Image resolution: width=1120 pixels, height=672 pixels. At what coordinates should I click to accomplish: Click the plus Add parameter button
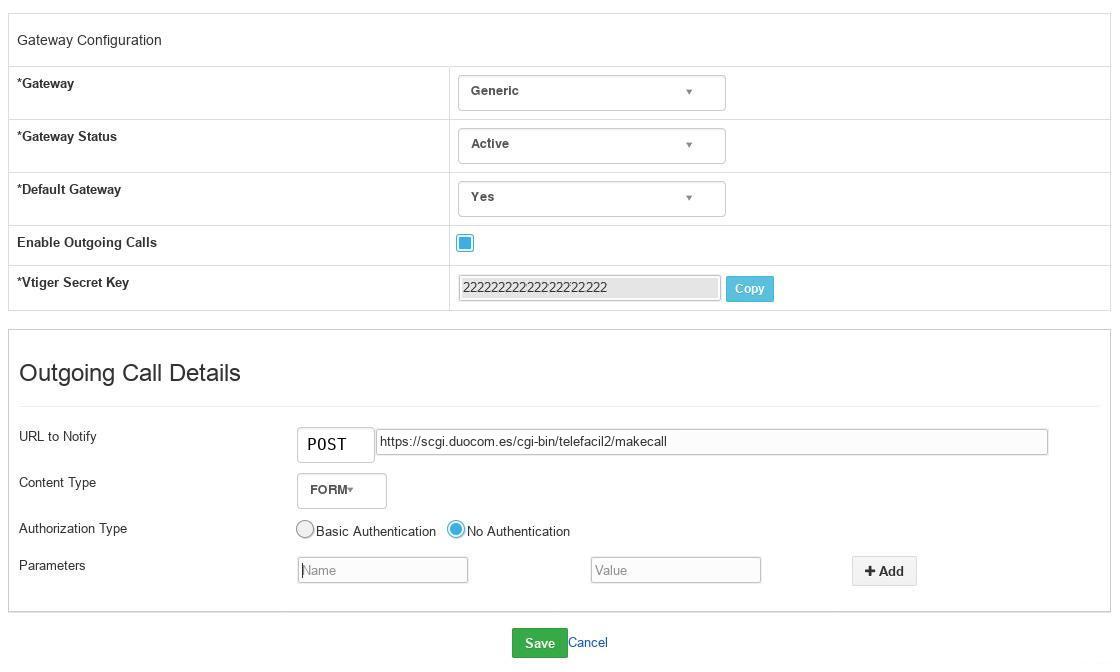(x=884, y=571)
